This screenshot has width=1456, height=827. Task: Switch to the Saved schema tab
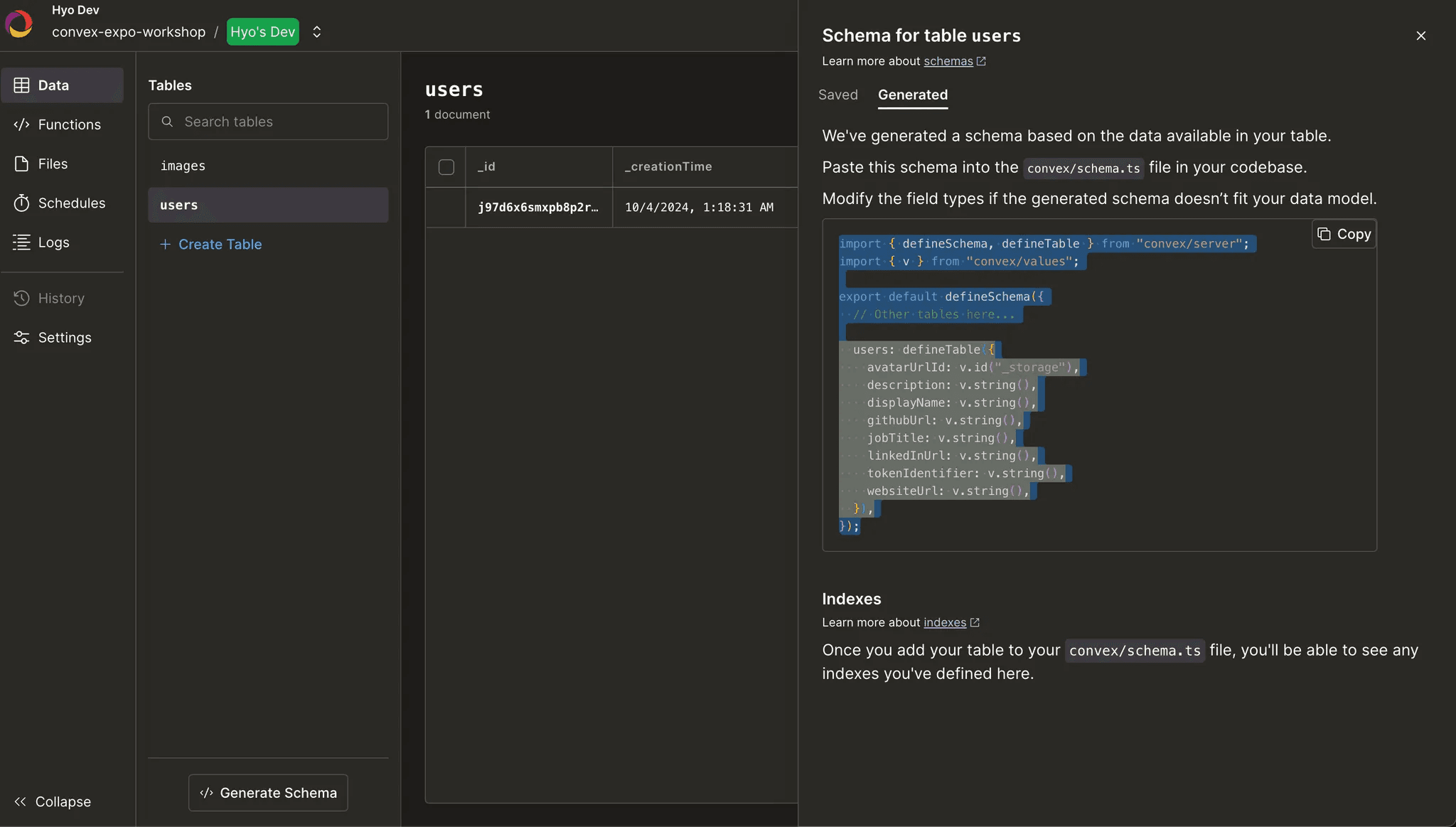837,95
